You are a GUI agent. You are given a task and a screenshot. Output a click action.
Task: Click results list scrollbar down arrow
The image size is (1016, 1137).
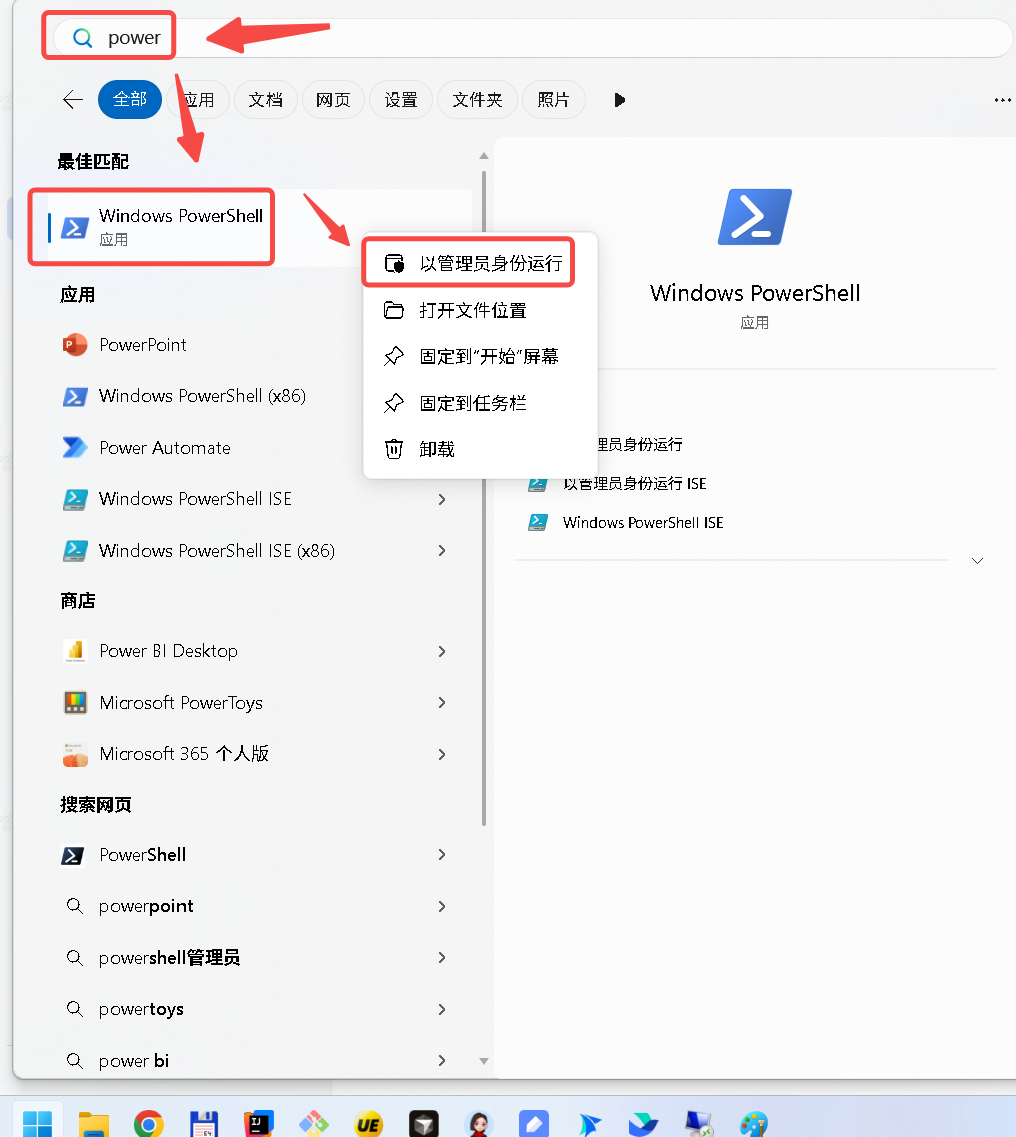[484, 1061]
